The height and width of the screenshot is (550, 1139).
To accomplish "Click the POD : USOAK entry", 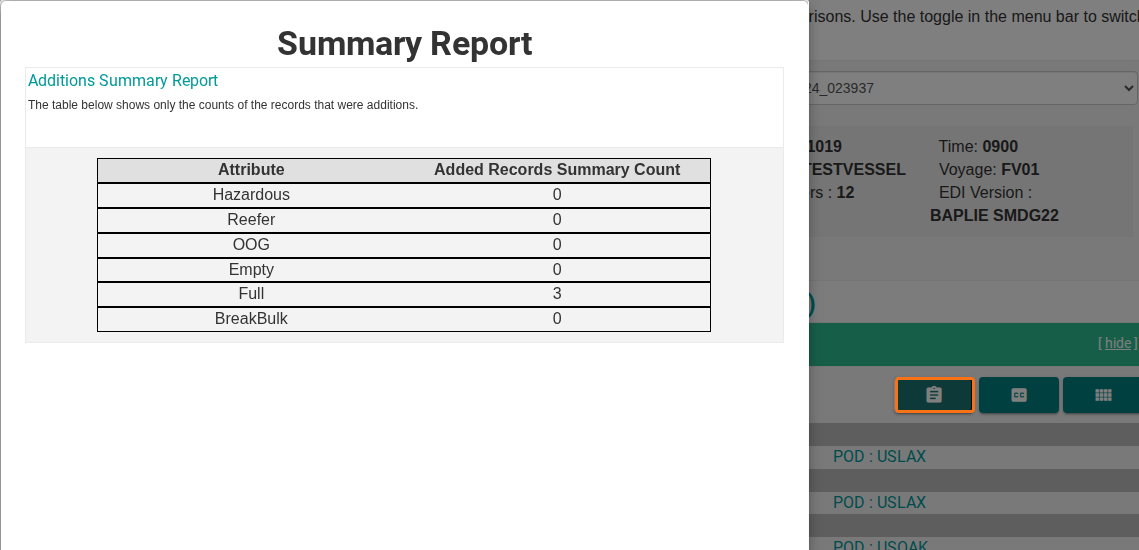I will point(880,544).
